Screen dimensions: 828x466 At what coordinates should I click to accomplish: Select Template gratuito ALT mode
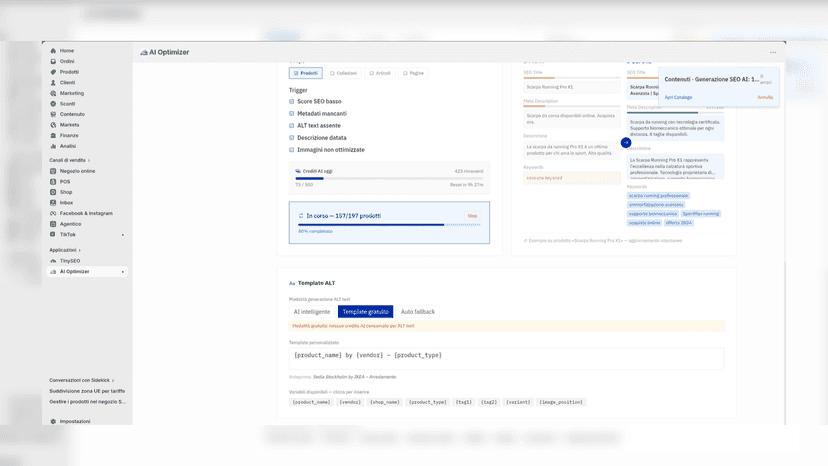pyautogui.click(x=365, y=312)
